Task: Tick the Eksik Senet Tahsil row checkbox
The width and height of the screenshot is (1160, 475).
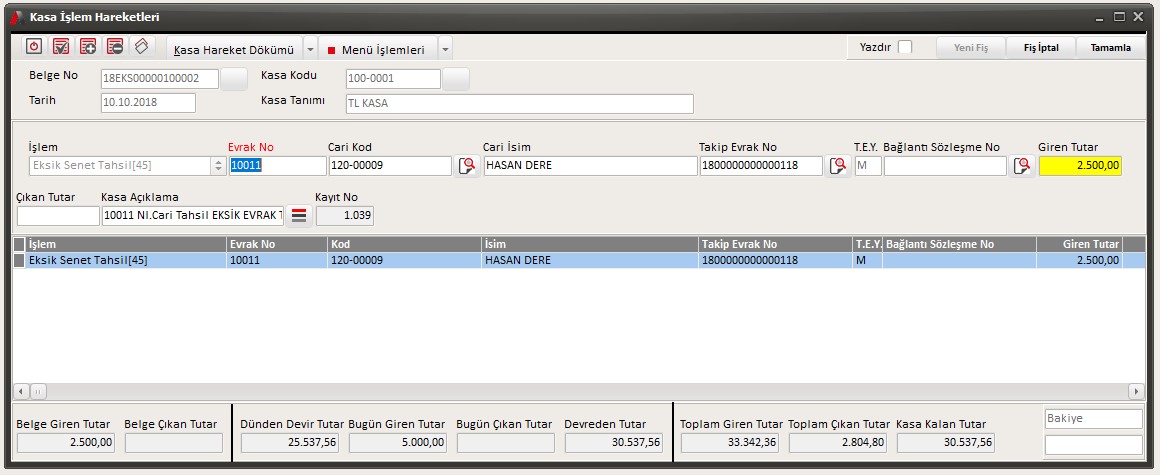Action: click(x=19, y=260)
